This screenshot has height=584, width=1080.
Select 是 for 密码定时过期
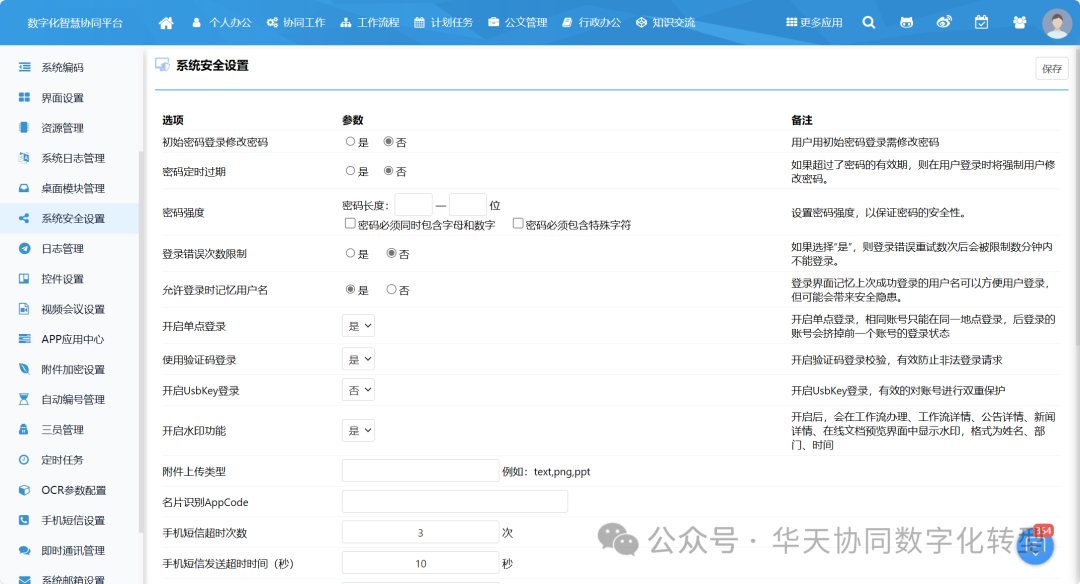pos(351,170)
